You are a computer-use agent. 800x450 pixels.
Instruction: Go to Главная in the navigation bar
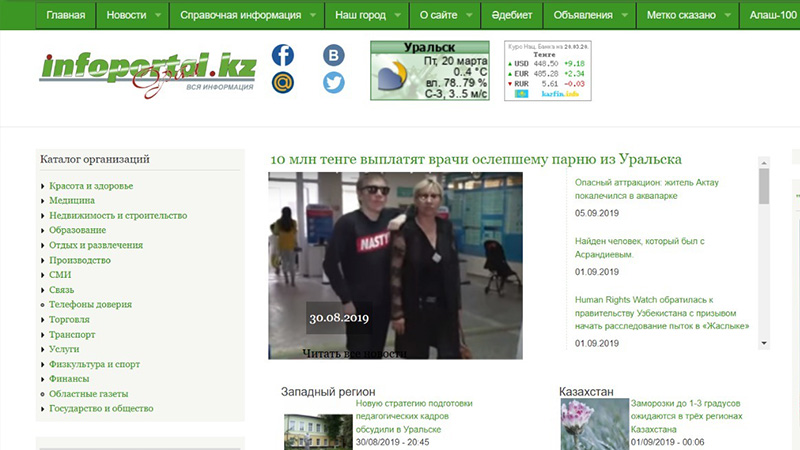(66, 15)
